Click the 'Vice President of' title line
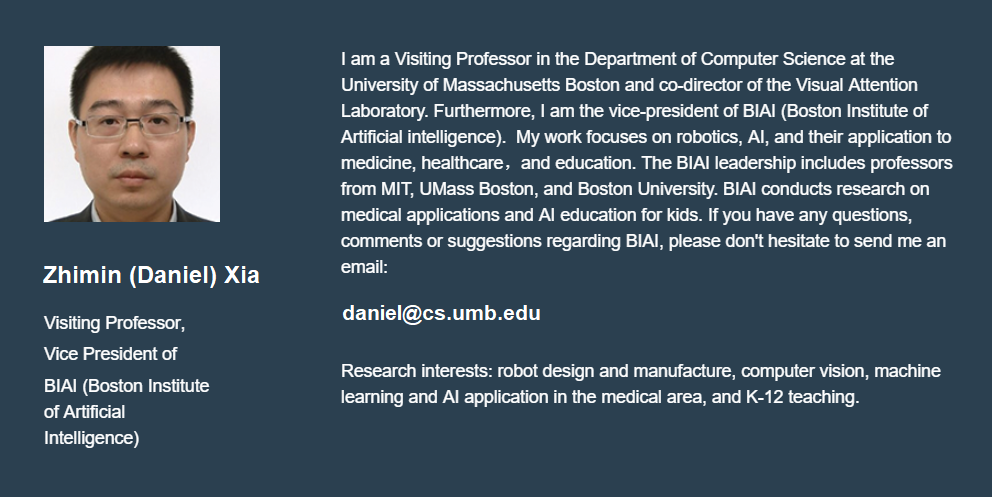The image size is (992, 497). tap(110, 353)
